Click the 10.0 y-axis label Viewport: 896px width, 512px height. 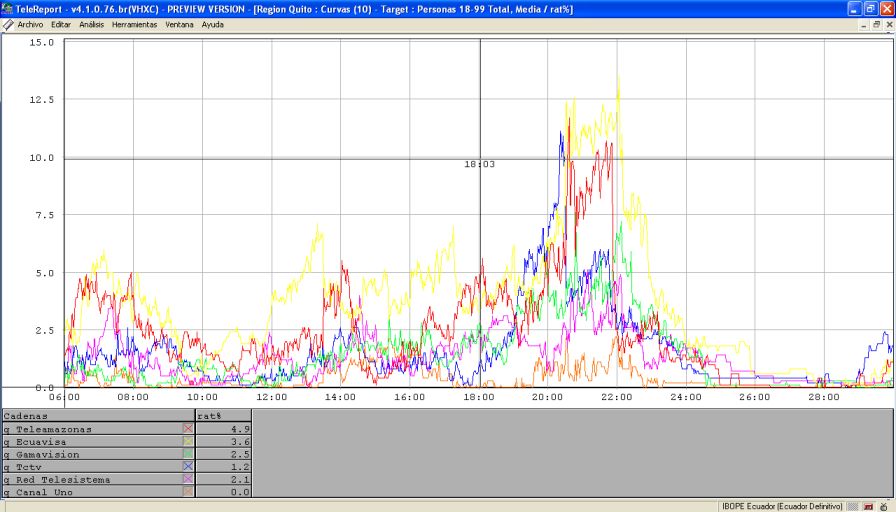[42, 158]
